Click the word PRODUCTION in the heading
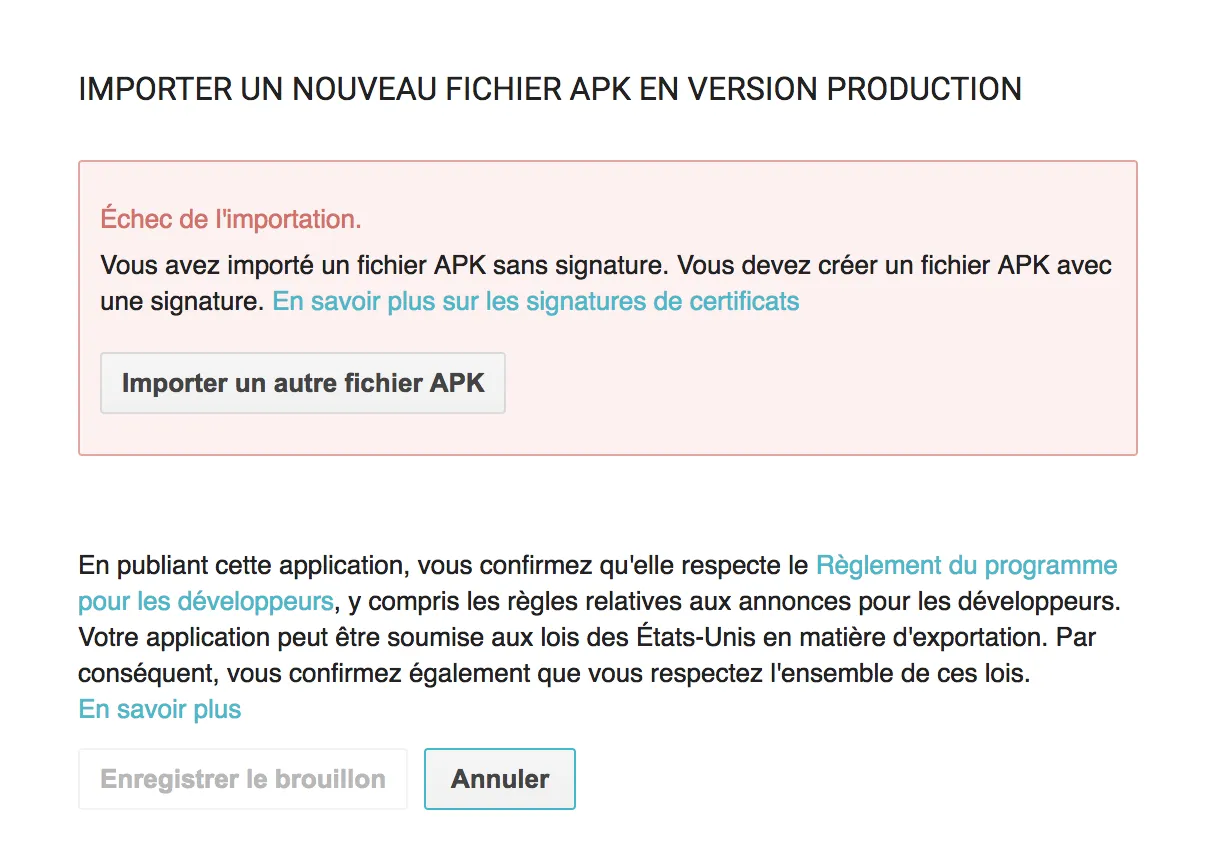 point(925,89)
